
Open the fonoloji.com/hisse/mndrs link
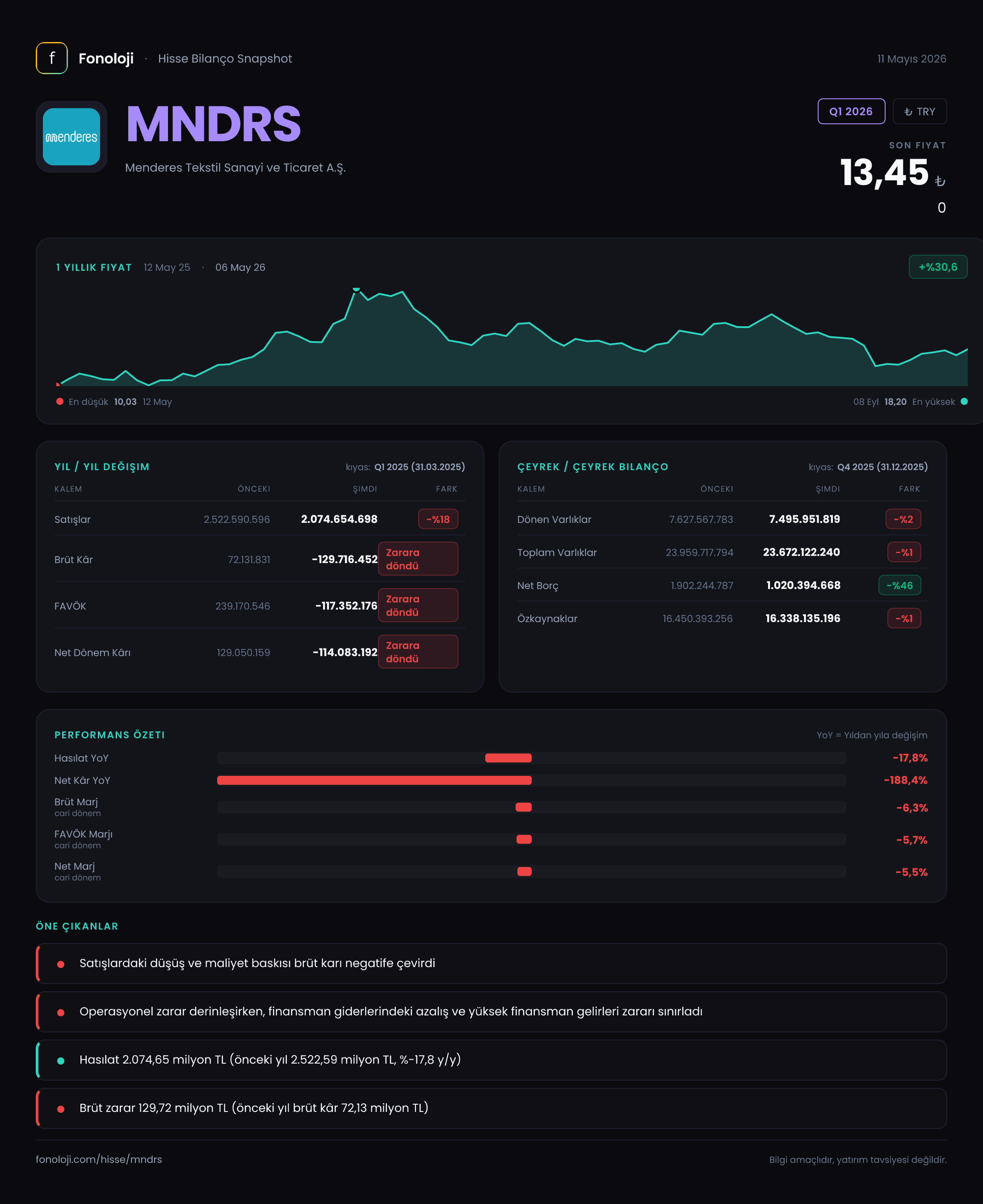(x=99, y=1159)
